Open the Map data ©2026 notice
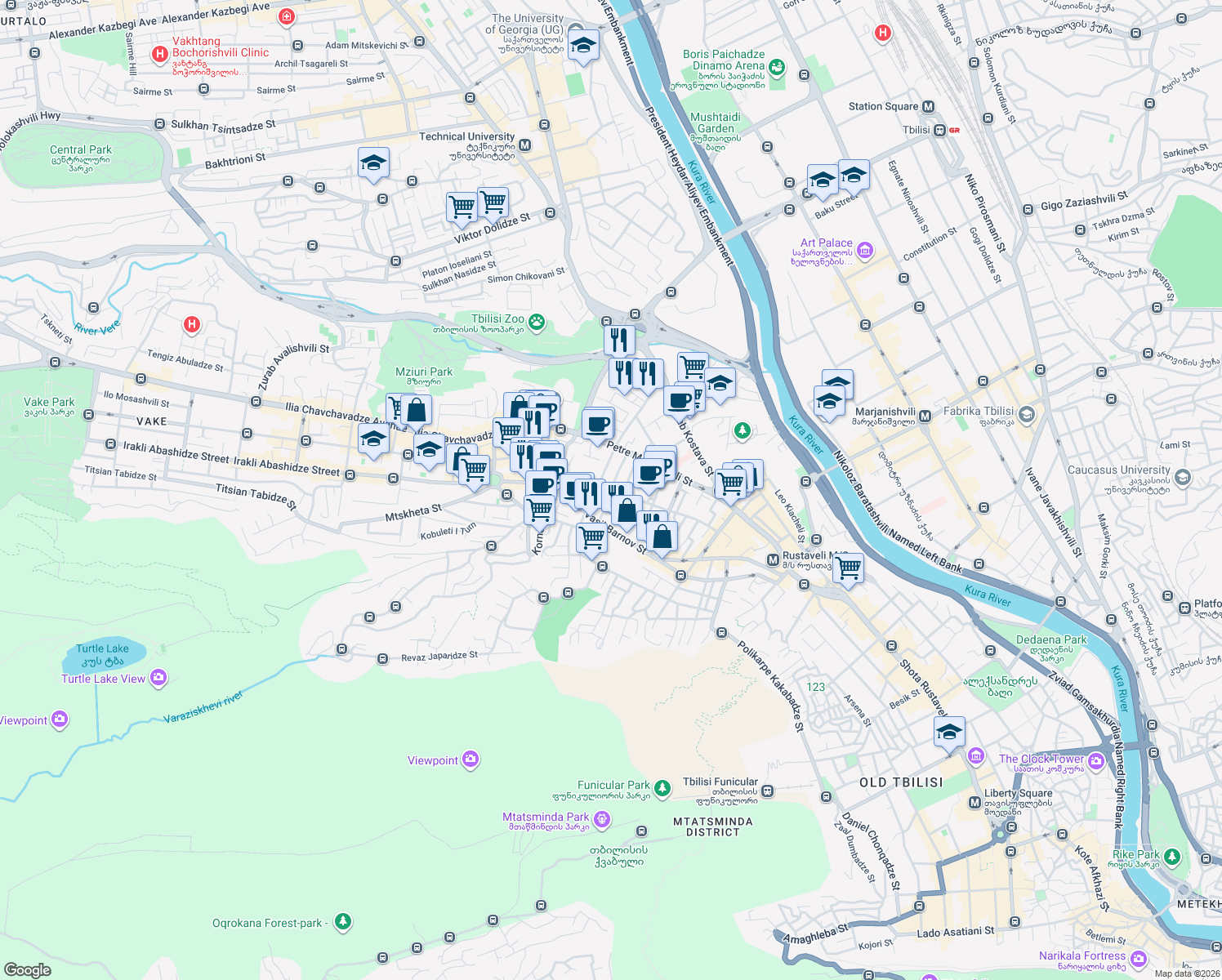This screenshot has height=980, width=1222. click(x=1187, y=973)
